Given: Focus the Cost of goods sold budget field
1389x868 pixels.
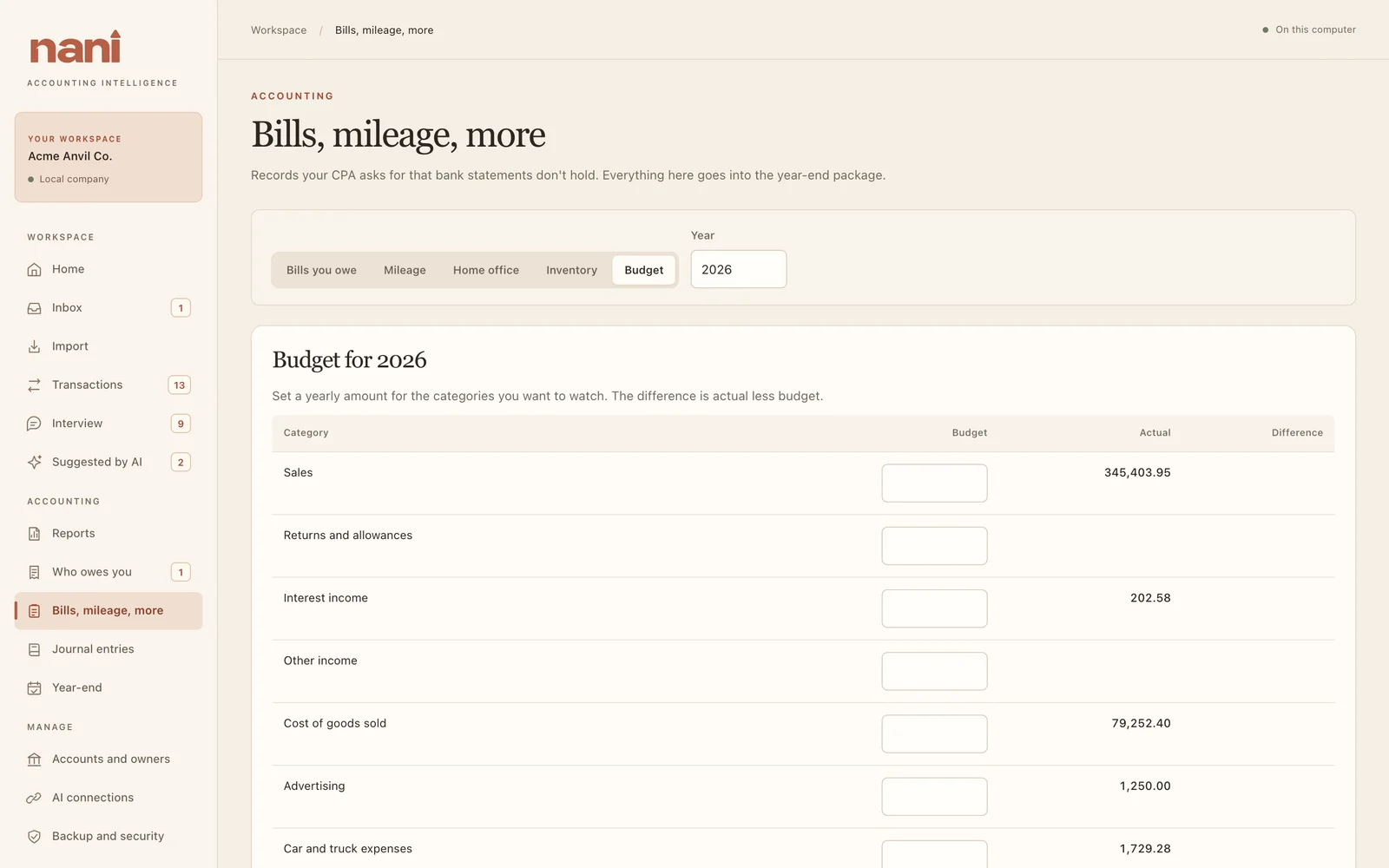Looking at the screenshot, I should [934, 733].
